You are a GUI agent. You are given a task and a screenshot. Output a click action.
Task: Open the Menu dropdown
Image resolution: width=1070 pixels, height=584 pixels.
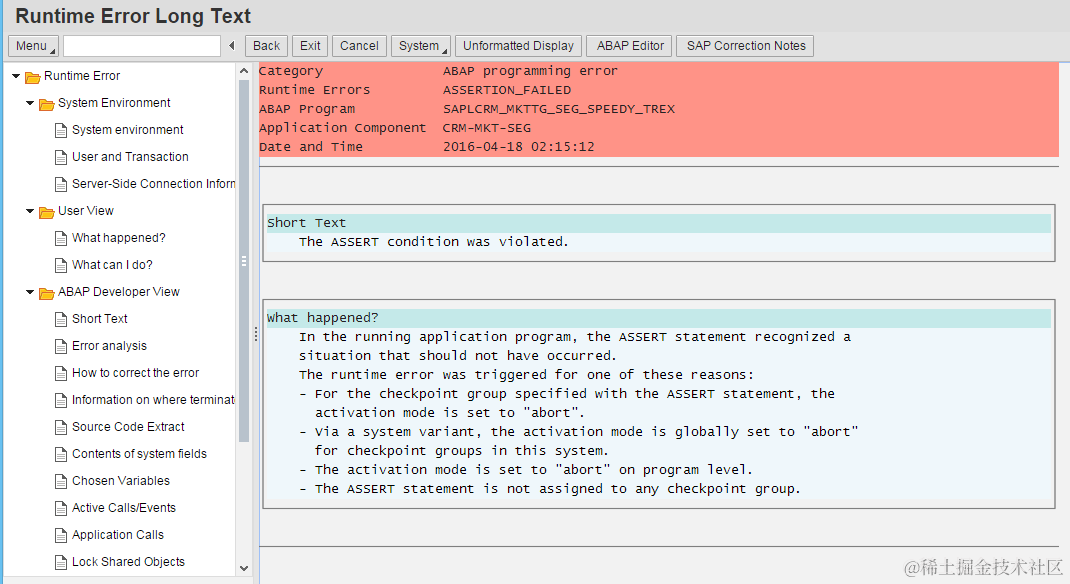(x=33, y=46)
